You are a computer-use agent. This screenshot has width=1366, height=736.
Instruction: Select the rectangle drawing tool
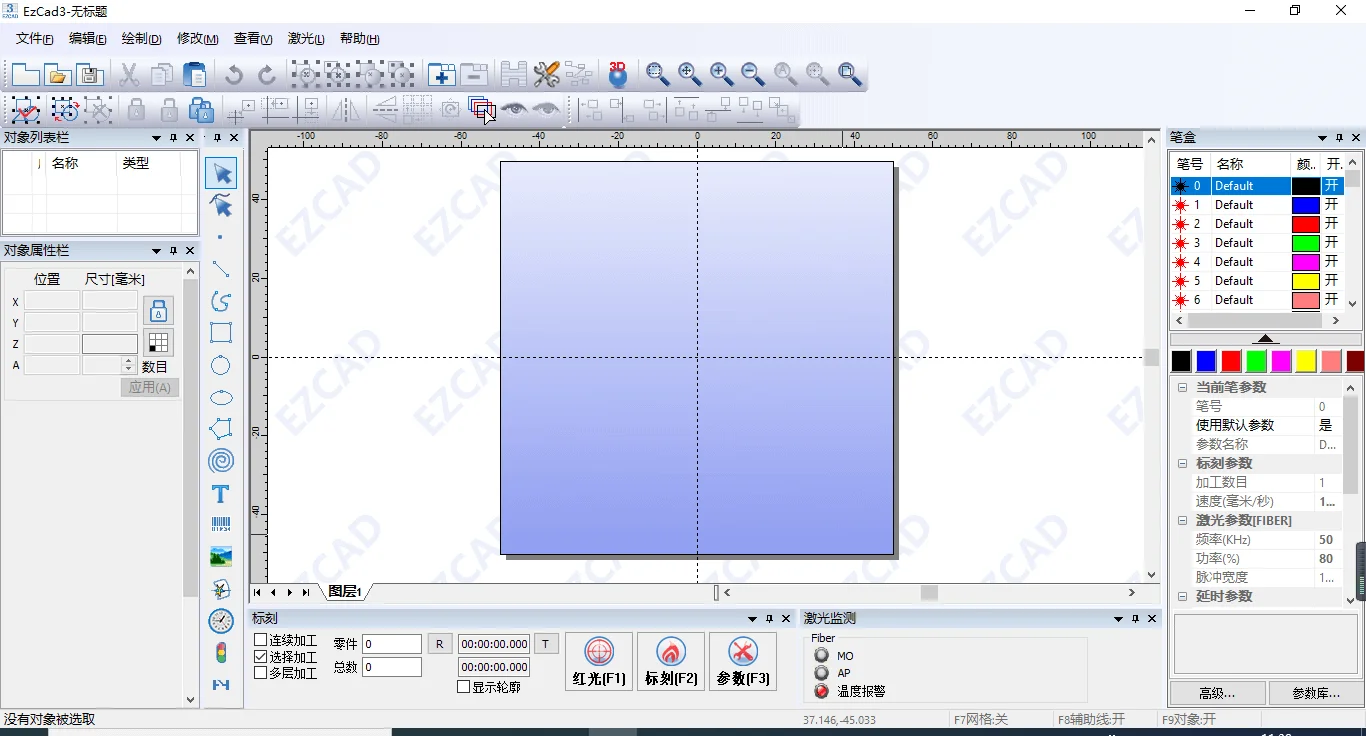point(221,333)
